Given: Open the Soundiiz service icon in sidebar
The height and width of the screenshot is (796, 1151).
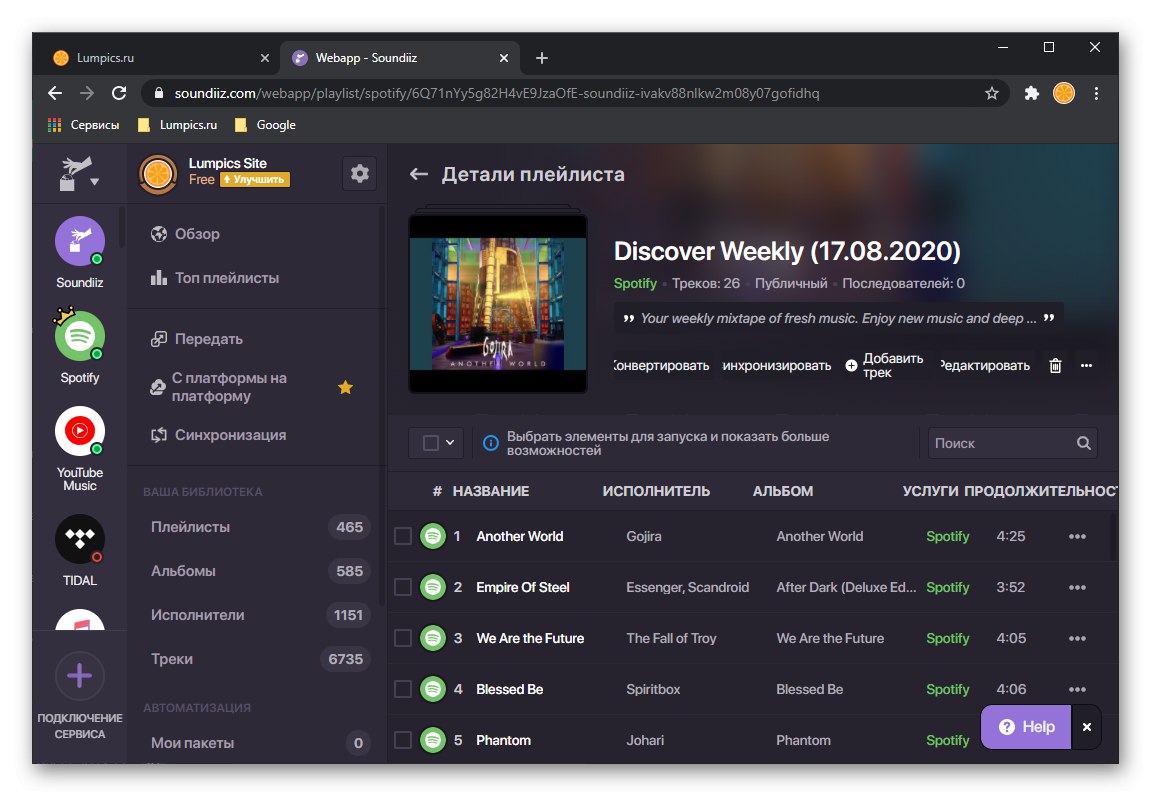Looking at the screenshot, I should [x=80, y=241].
